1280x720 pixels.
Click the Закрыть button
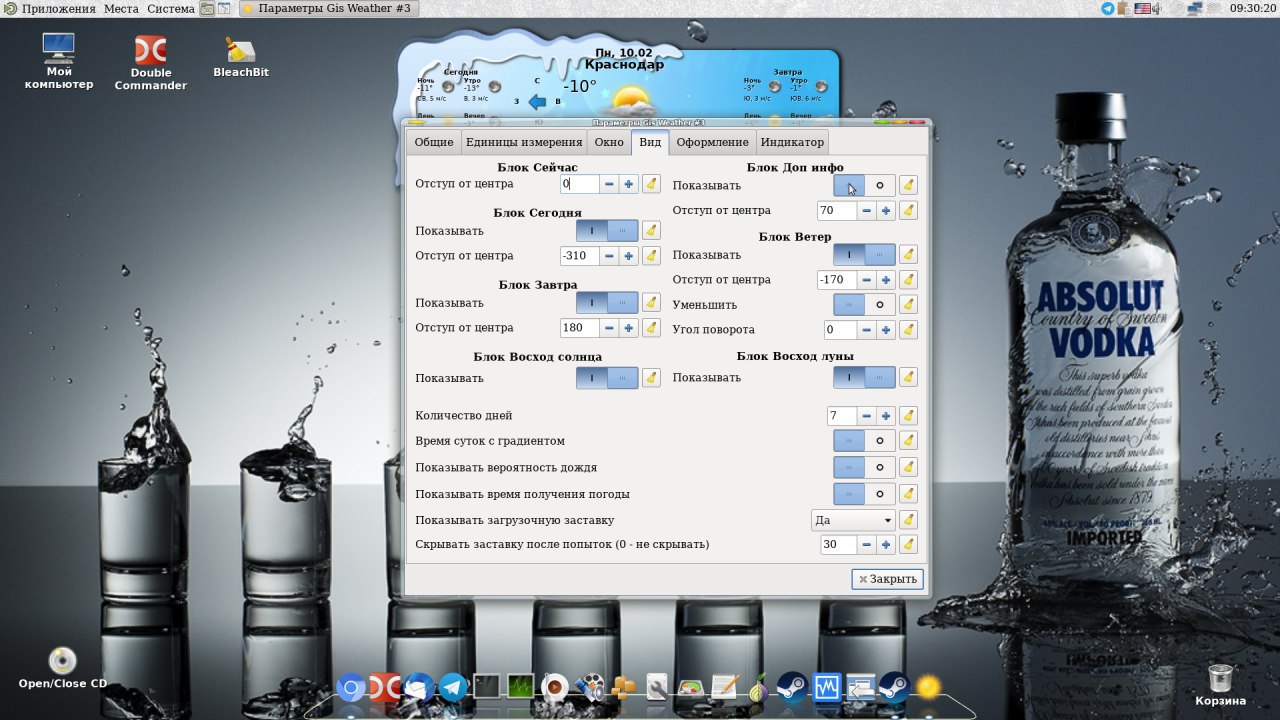(887, 579)
